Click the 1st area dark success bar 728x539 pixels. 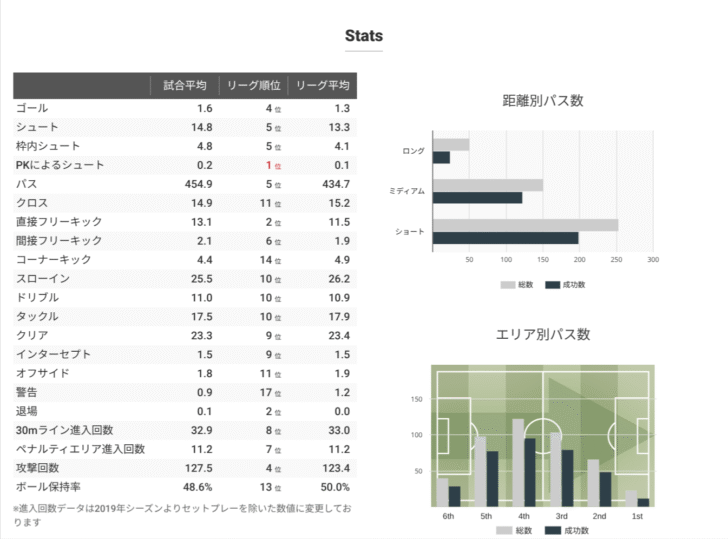tap(643, 503)
